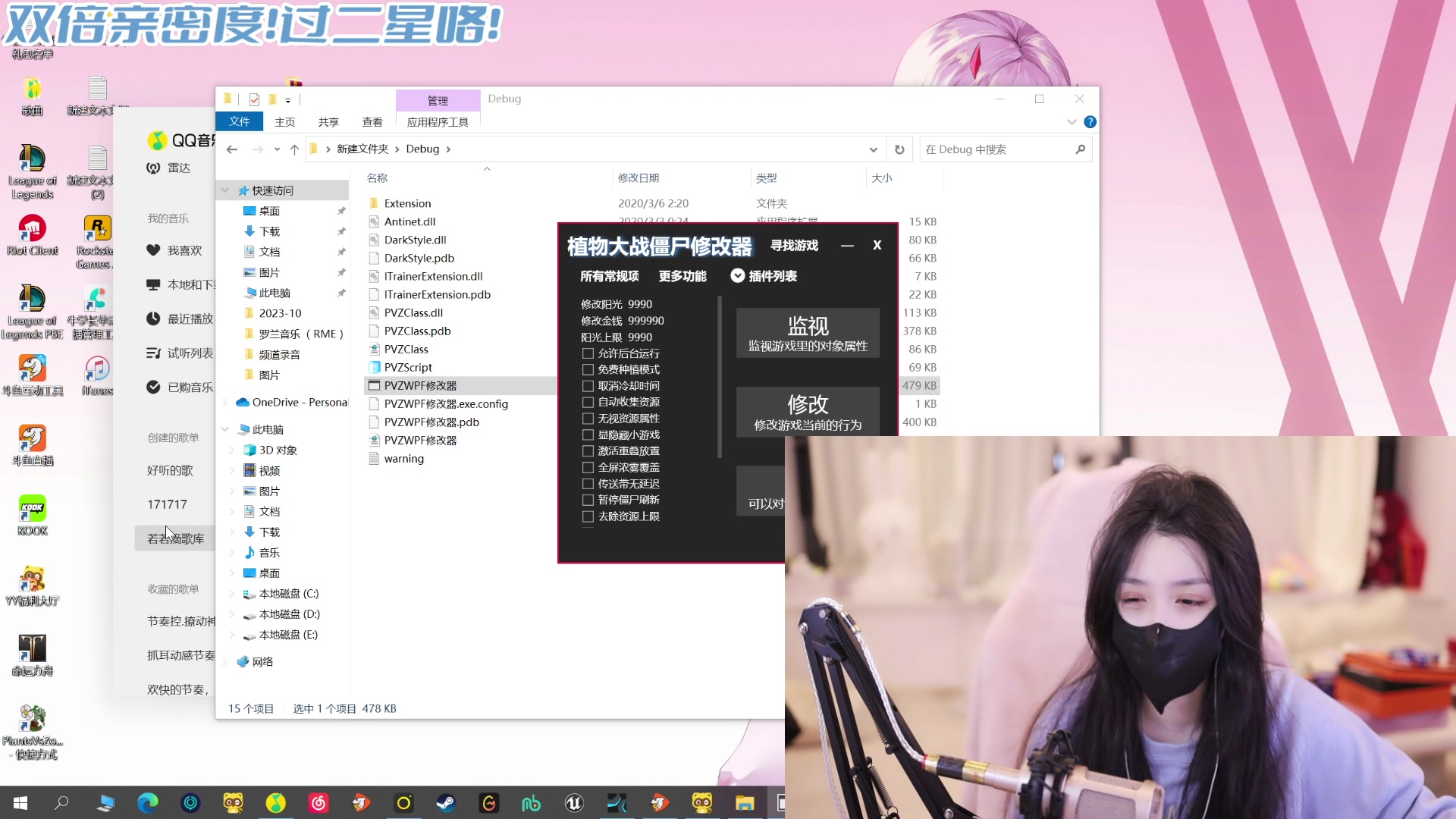Launch Microsoft Edge from the taskbar
This screenshot has width=1456, height=819.
click(x=147, y=803)
